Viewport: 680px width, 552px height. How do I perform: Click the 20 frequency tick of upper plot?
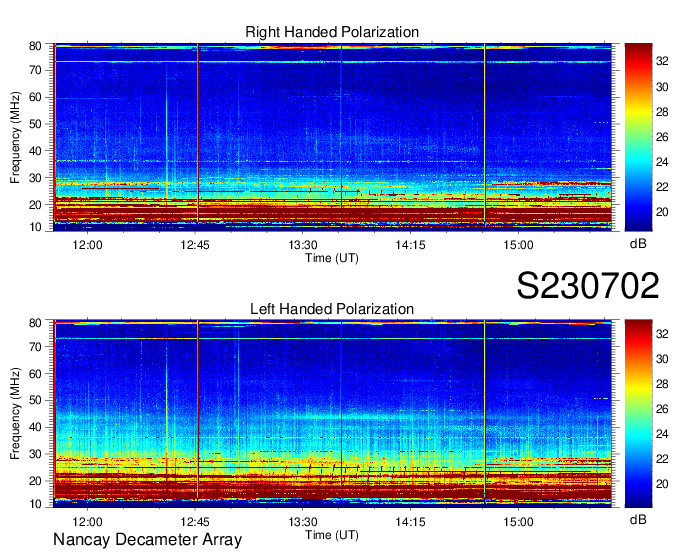tap(35, 204)
